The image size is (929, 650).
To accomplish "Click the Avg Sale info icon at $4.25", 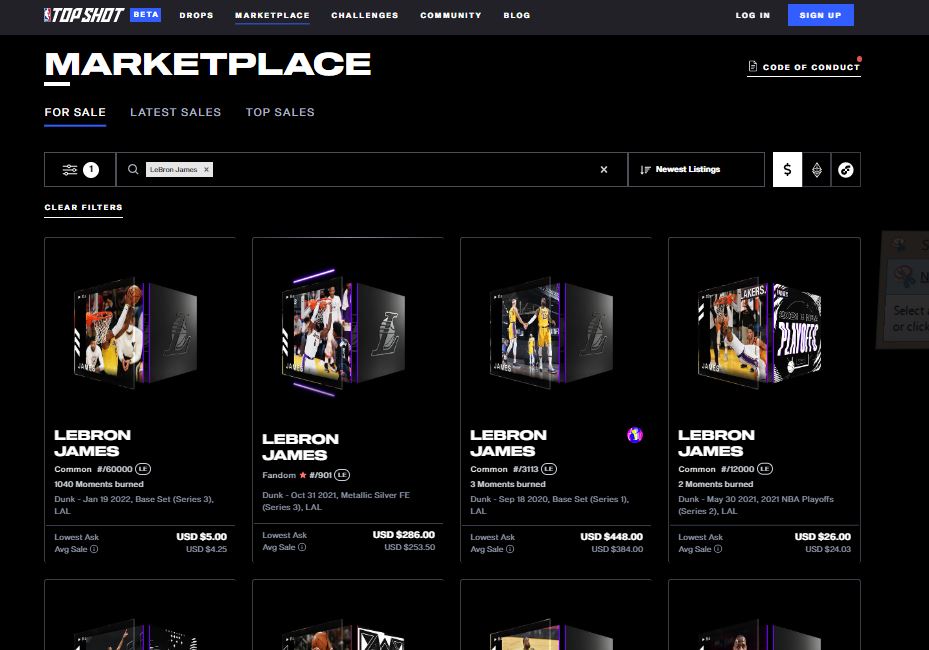I will pyautogui.click(x=94, y=549).
